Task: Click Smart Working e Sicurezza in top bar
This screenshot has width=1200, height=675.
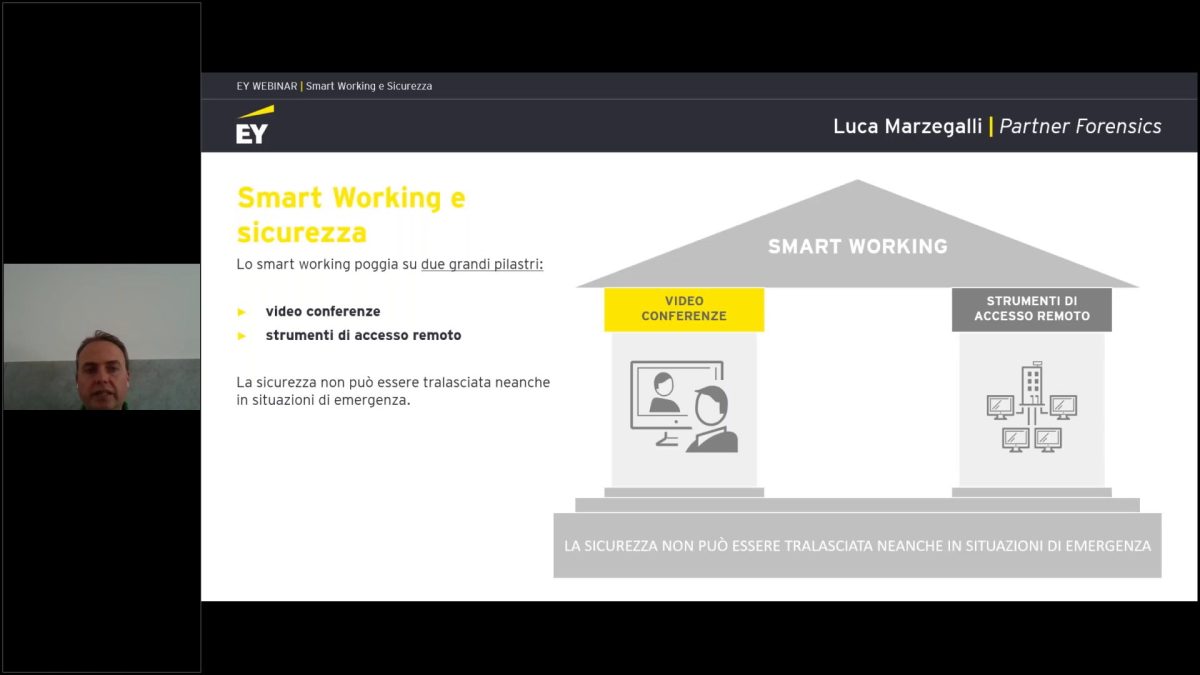Action: tap(369, 86)
